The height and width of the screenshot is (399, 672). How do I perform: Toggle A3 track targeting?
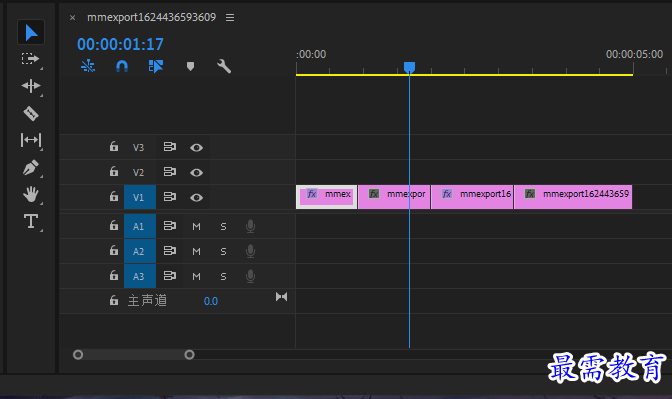pyautogui.click(x=140, y=276)
